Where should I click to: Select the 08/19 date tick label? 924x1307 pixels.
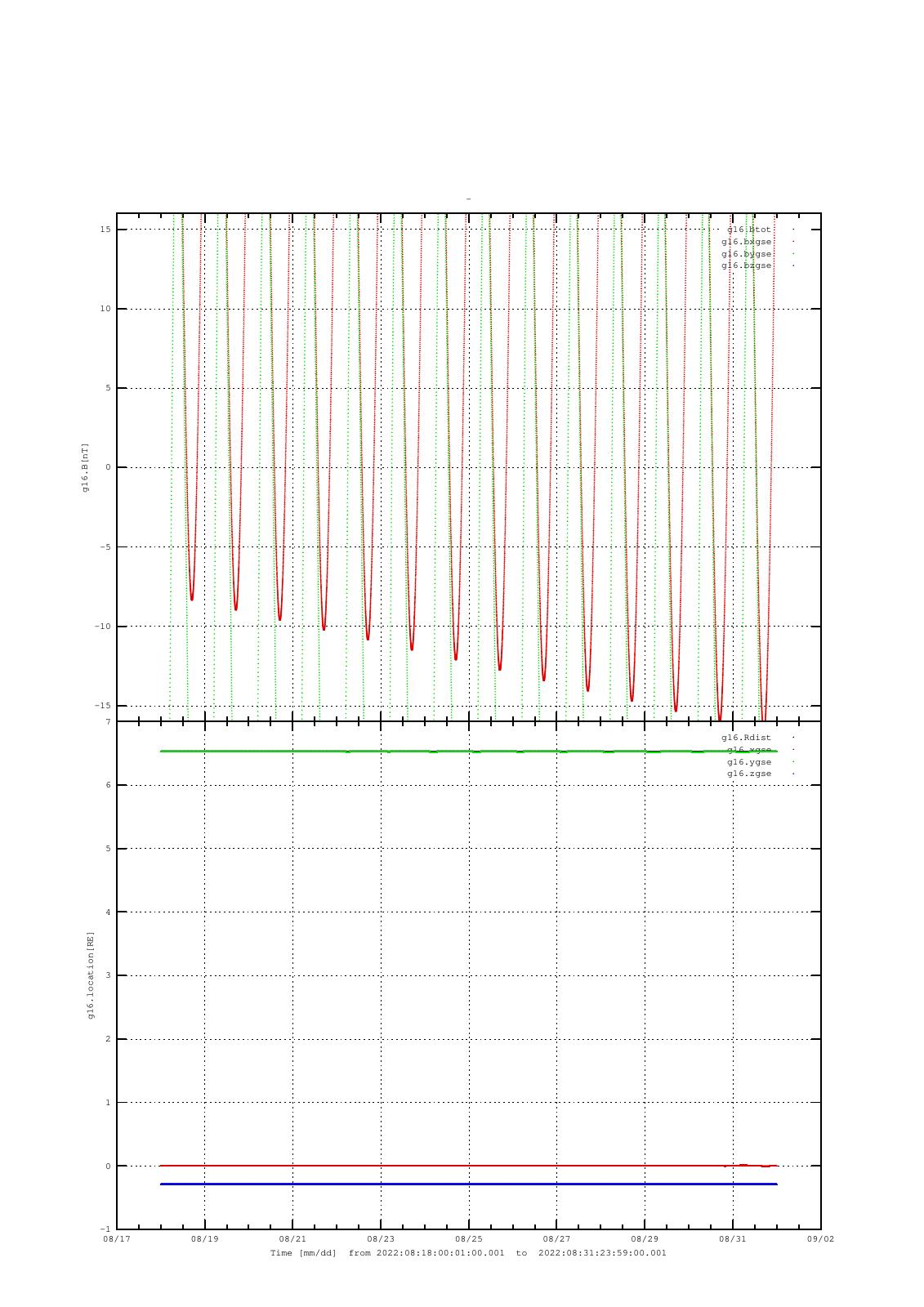click(x=204, y=1239)
